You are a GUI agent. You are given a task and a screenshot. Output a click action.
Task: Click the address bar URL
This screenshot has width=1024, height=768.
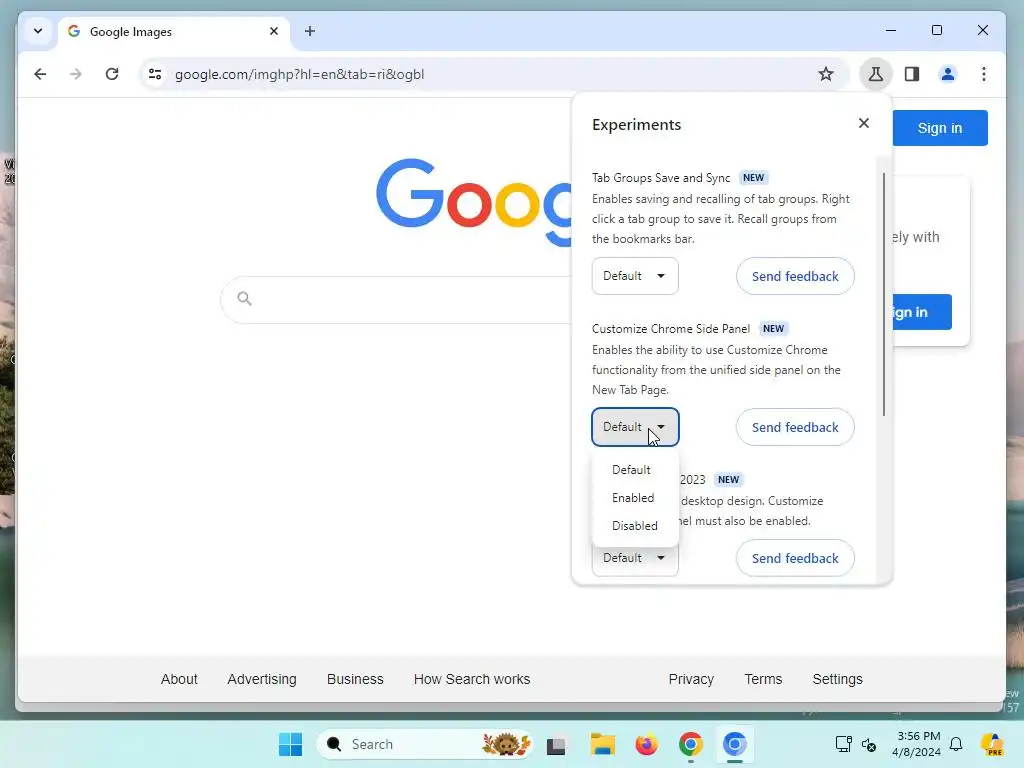coord(299,74)
